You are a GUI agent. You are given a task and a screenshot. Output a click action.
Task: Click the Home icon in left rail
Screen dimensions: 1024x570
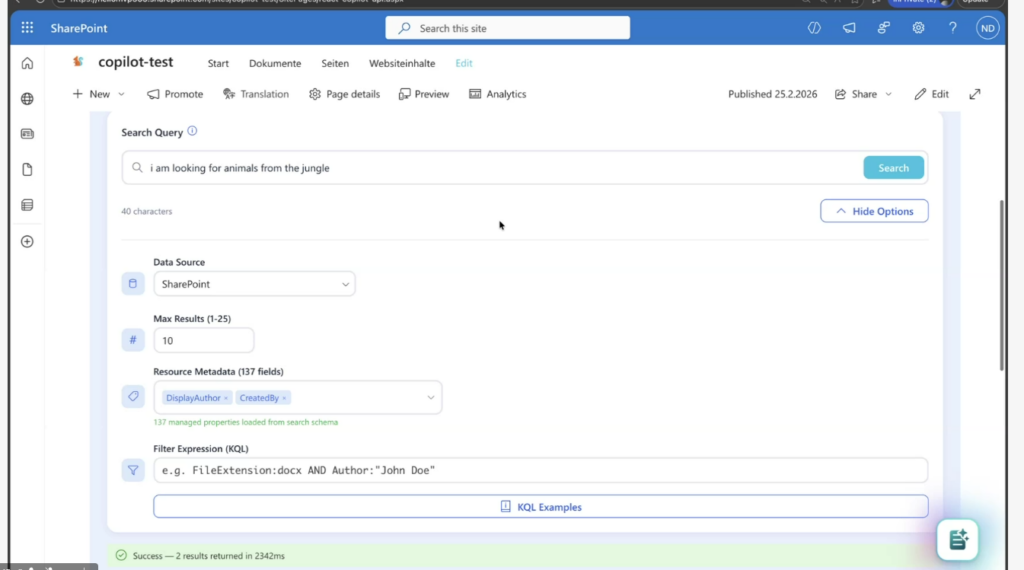27,64
